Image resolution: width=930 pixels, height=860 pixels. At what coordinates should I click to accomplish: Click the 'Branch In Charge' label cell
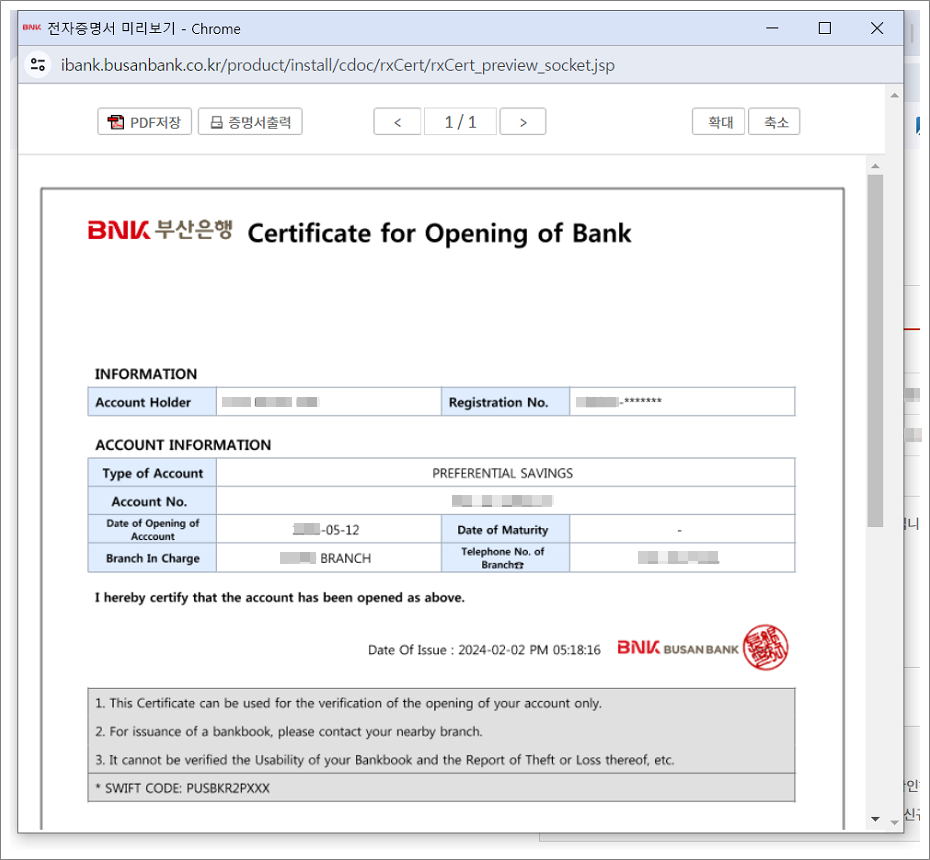(x=152, y=558)
